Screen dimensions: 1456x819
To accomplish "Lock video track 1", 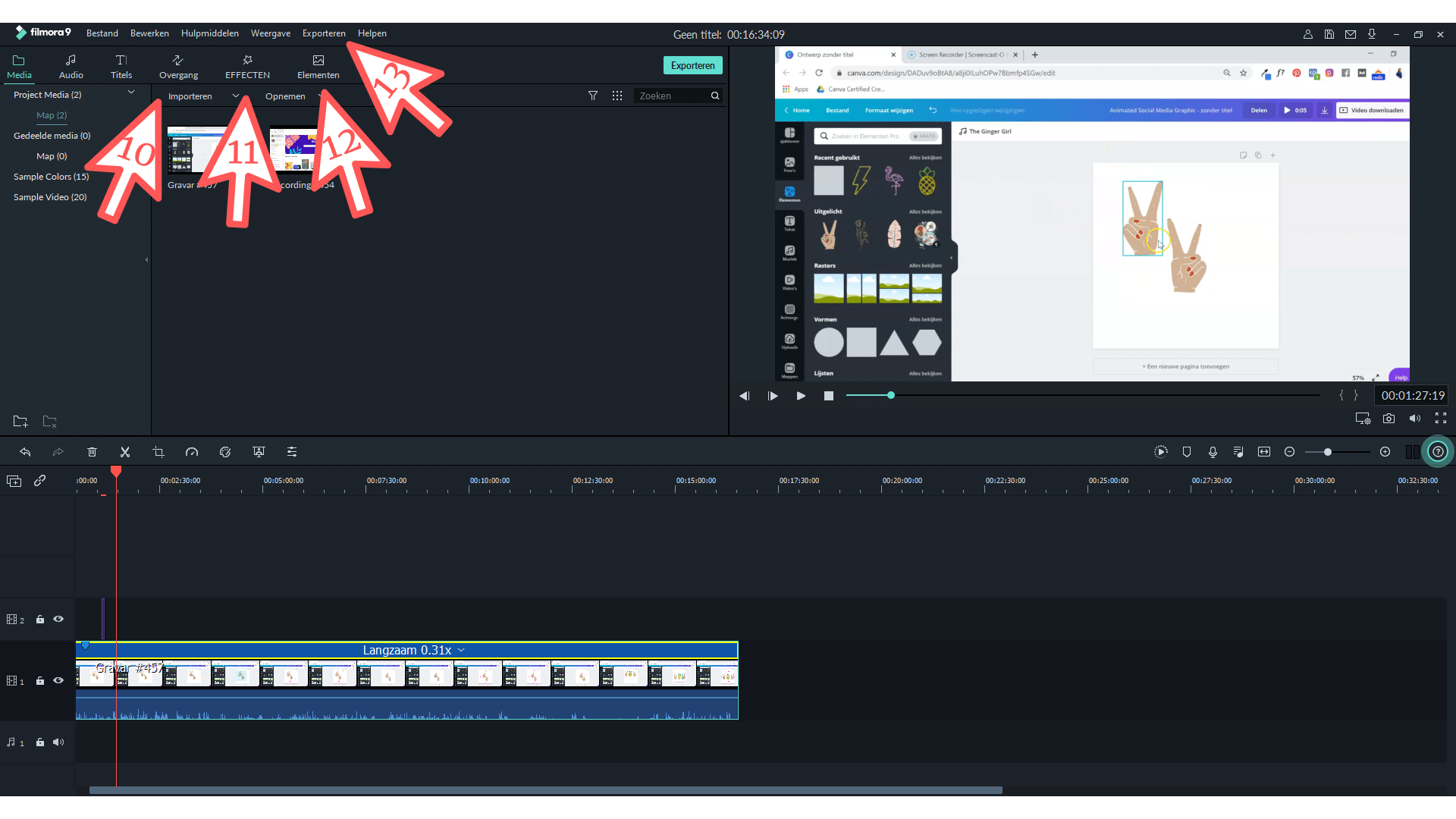I will (x=40, y=681).
